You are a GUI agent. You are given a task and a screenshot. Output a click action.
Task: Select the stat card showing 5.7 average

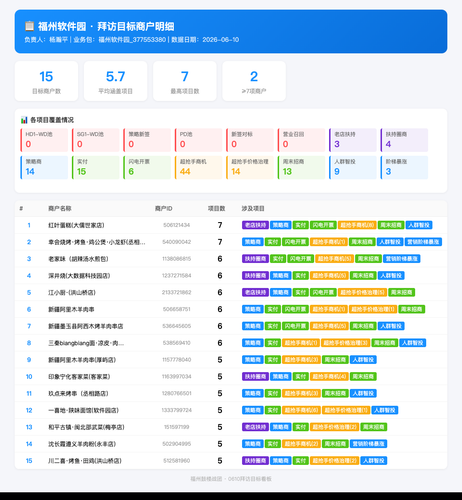115,81
